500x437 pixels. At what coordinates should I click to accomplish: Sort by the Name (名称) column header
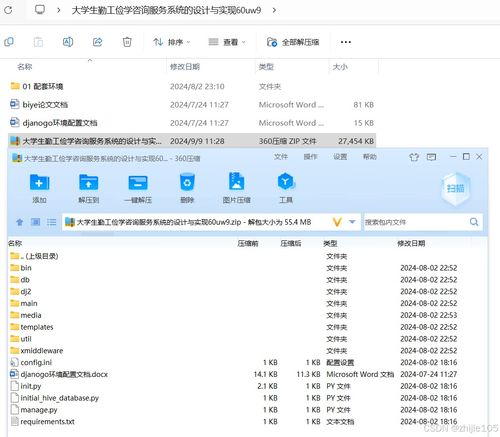click(25, 67)
